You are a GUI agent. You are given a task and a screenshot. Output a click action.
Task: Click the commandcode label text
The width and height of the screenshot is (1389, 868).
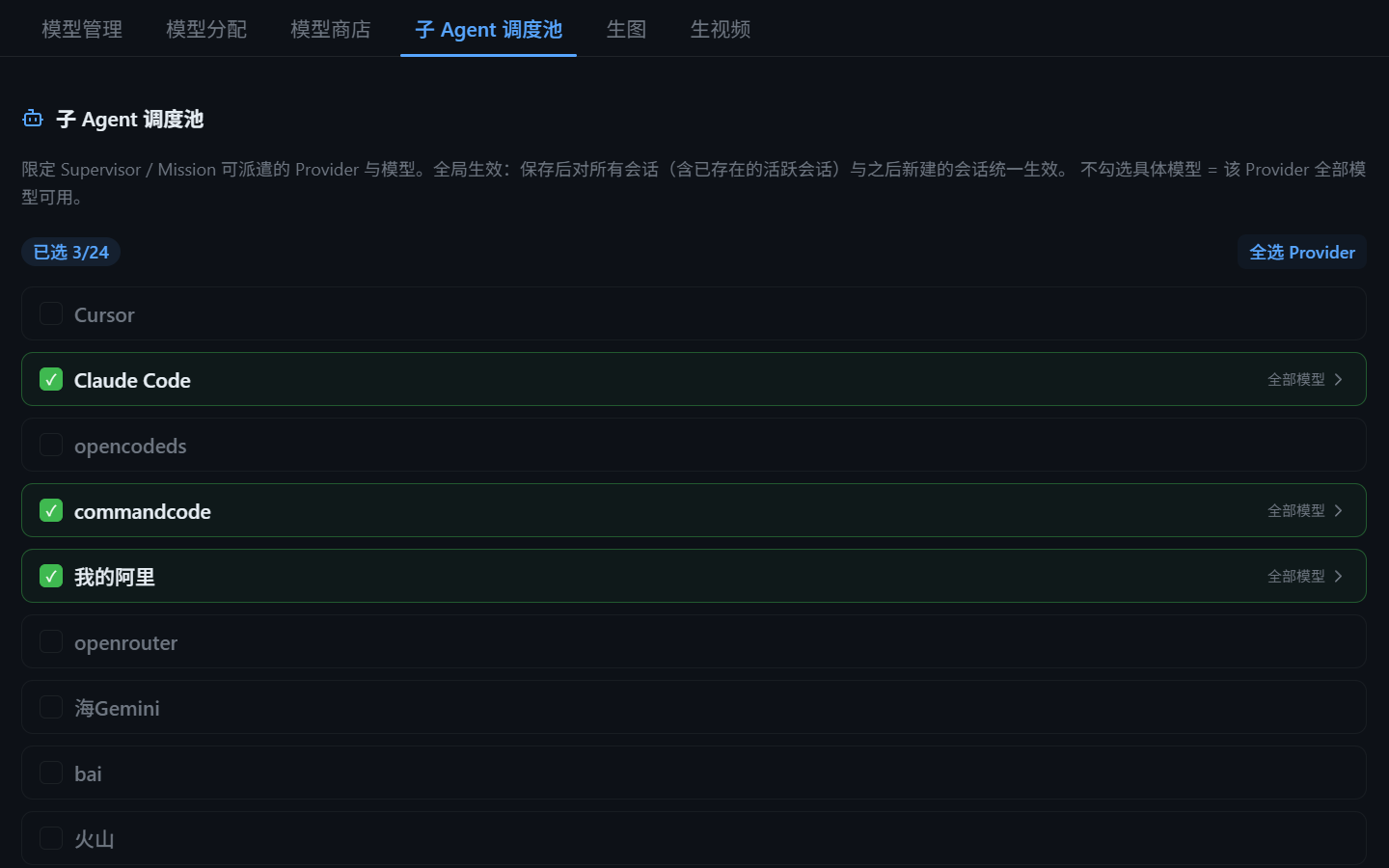click(x=143, y=511)
